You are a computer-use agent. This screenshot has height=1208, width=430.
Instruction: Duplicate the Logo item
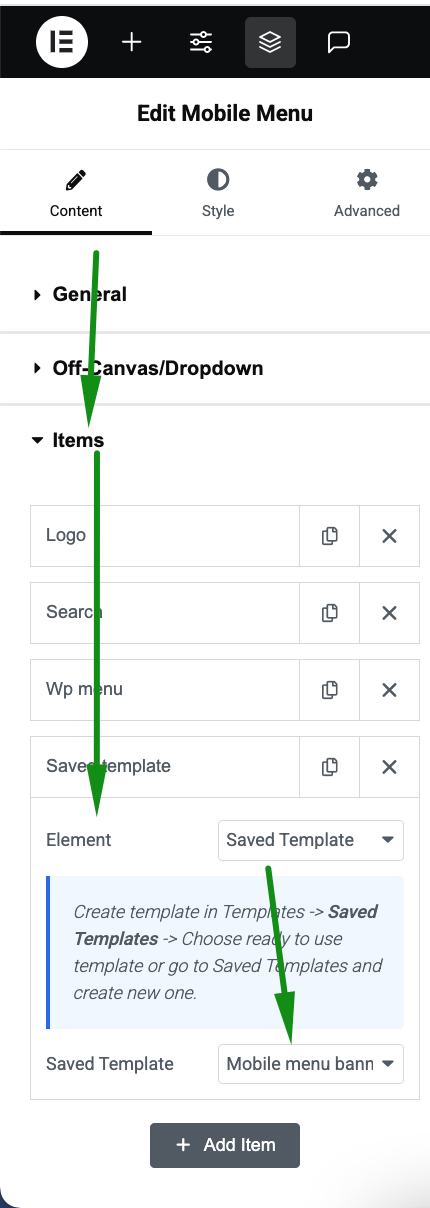coord(329,536)
